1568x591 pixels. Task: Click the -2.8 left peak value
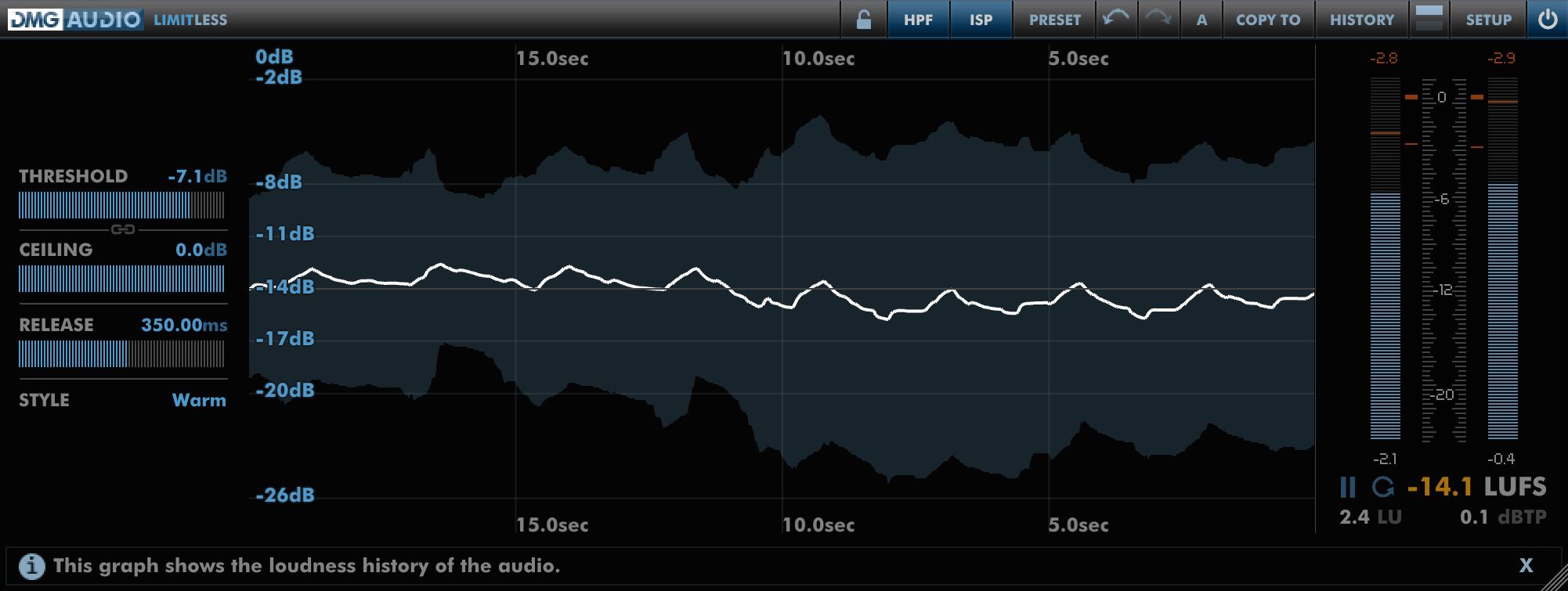click(x=1384, y=59)
